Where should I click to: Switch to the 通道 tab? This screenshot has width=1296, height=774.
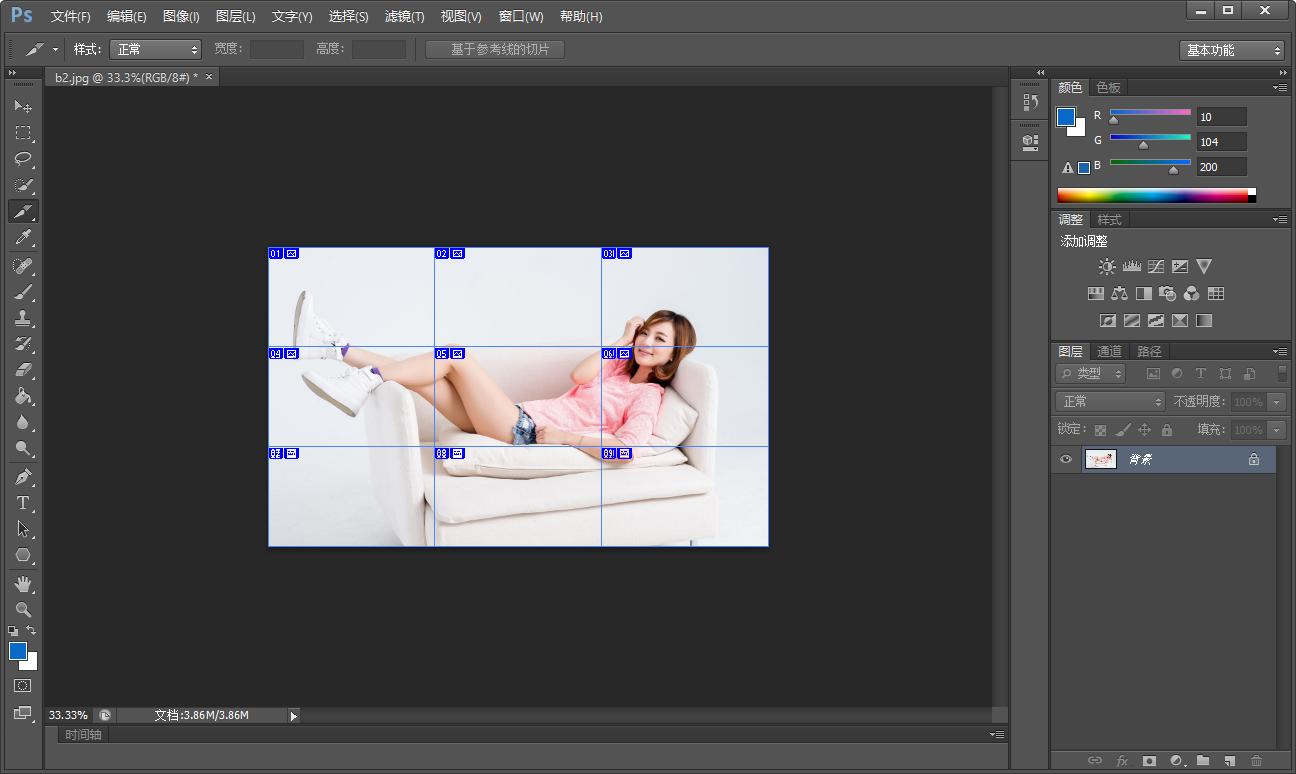[x=1109, y=351]
